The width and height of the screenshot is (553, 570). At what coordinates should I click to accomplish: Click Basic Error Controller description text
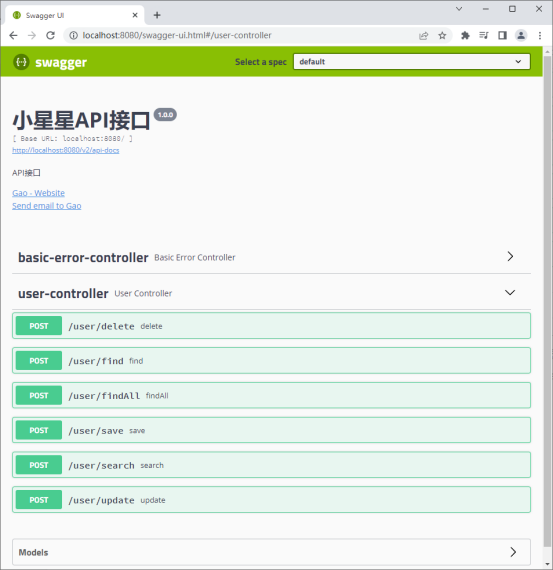coord(195,257)
